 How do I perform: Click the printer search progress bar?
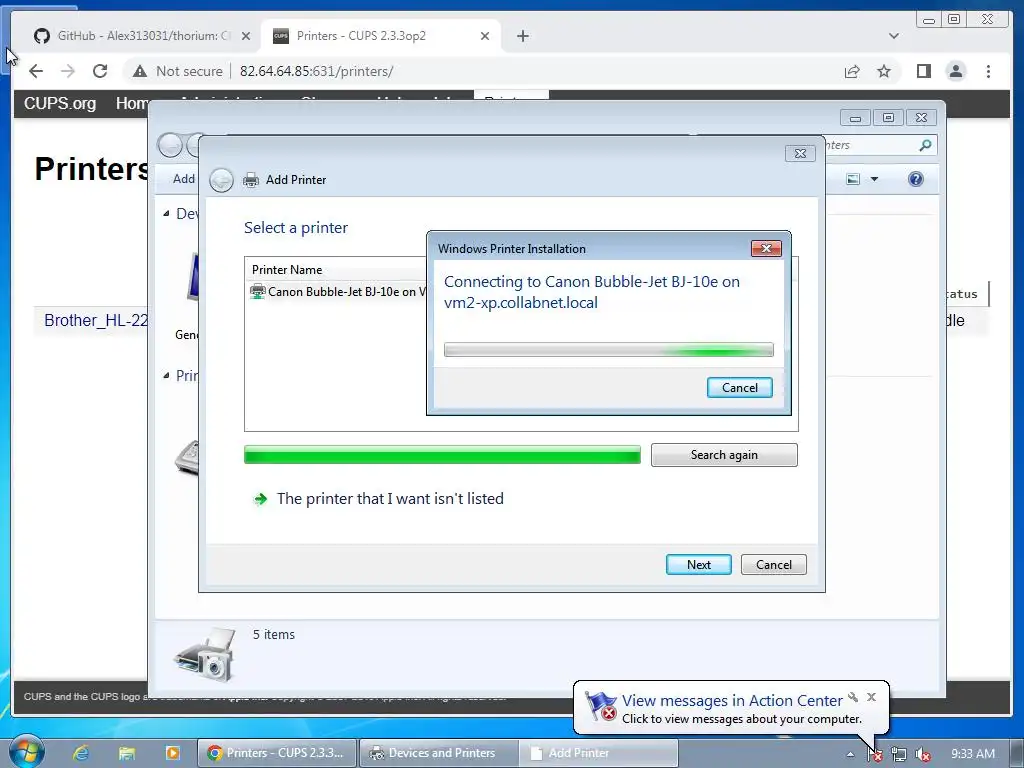[x=442, y=455]
